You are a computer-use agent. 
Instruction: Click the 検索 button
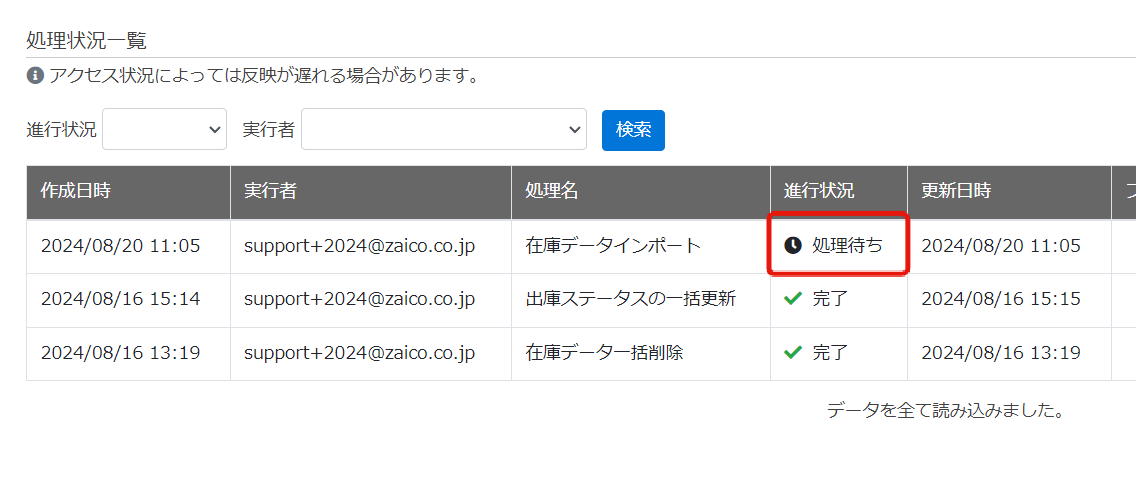point(633,130)
